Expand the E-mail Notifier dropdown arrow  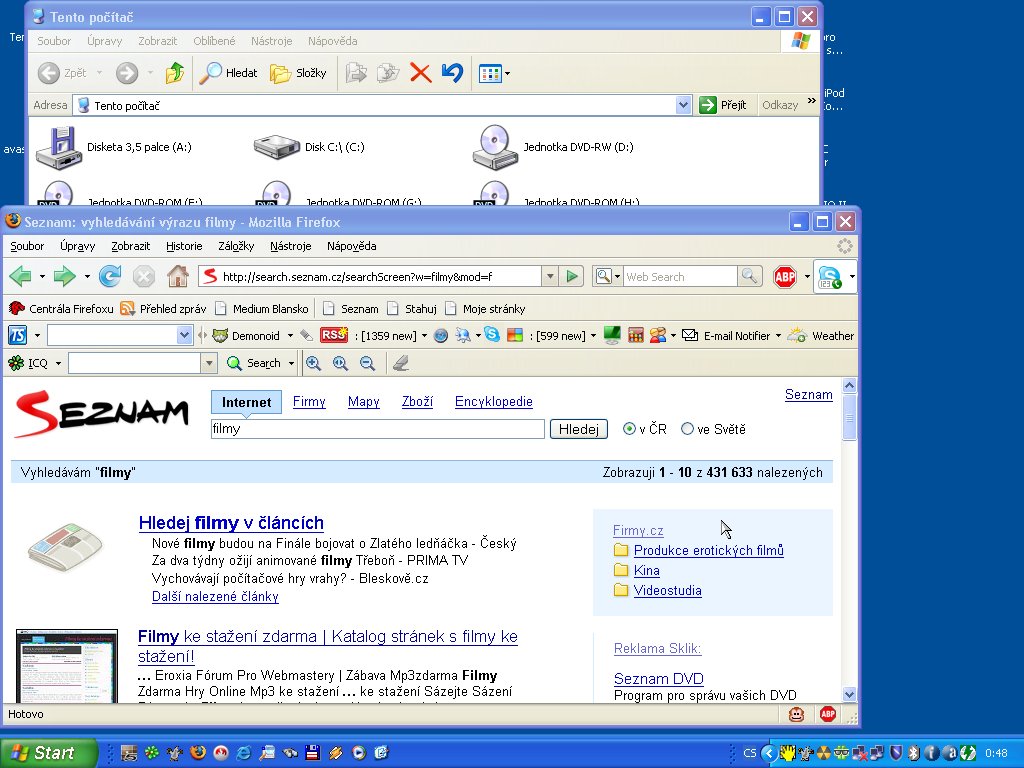coord(778,336)
